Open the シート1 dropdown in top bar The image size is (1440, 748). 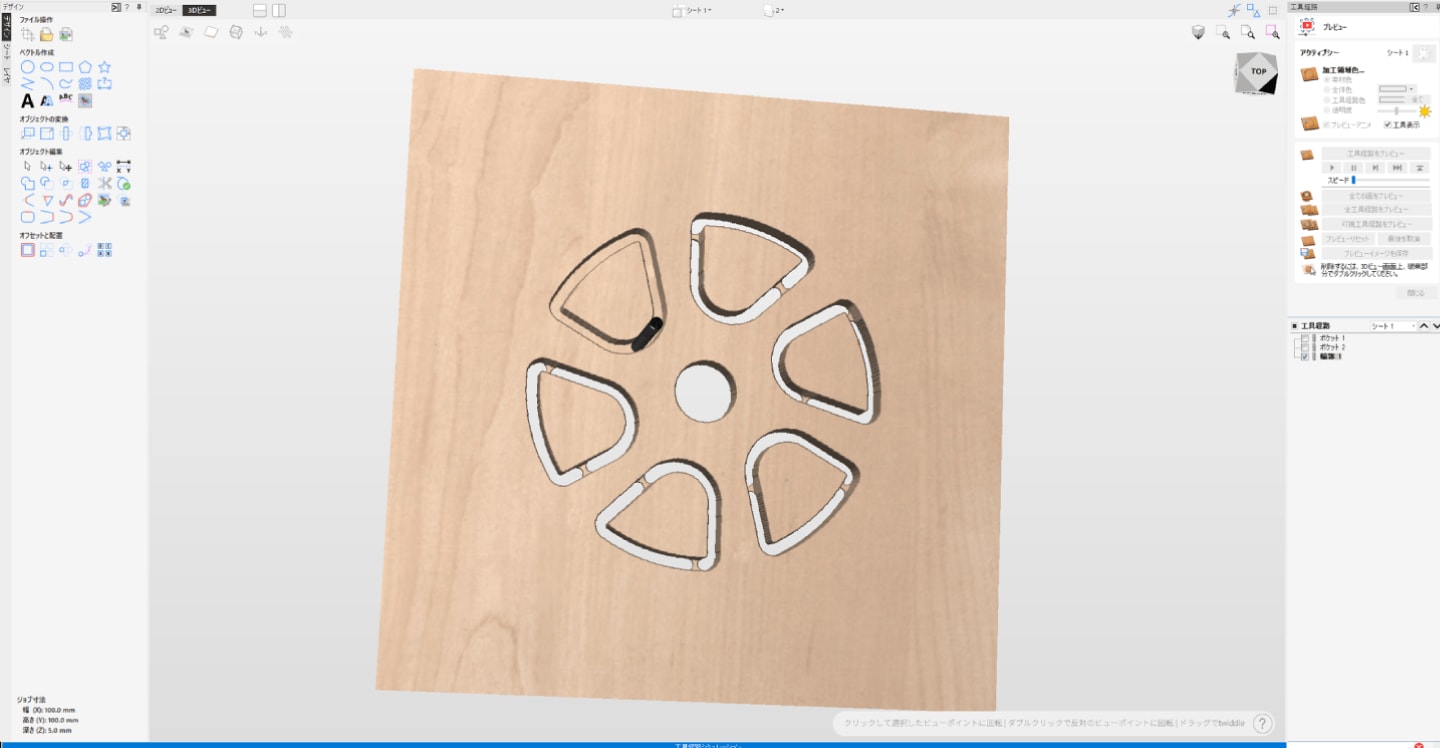(693, 10)
